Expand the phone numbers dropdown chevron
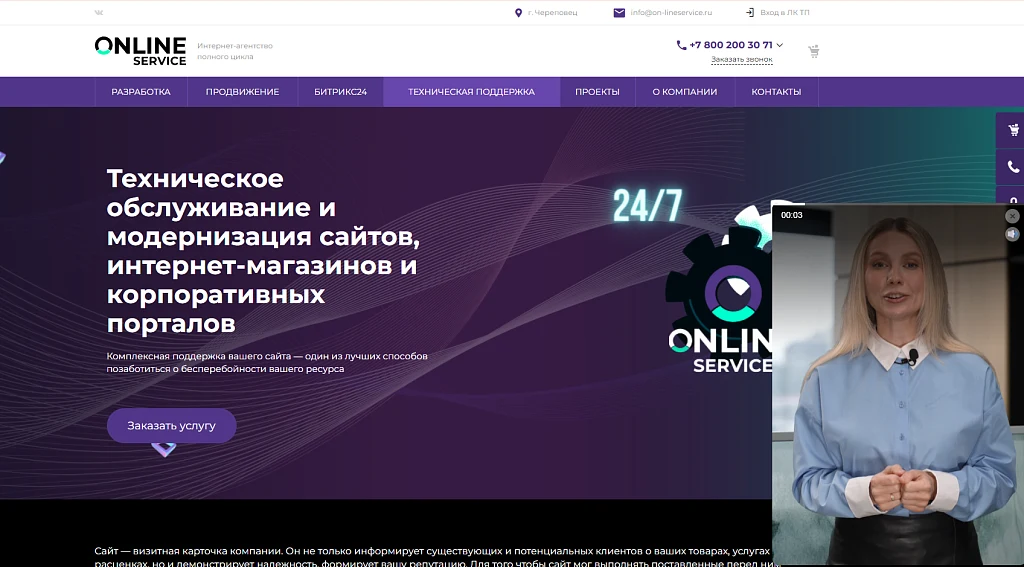Screen dimensions: 1024x567 click(x=780, y=45)
